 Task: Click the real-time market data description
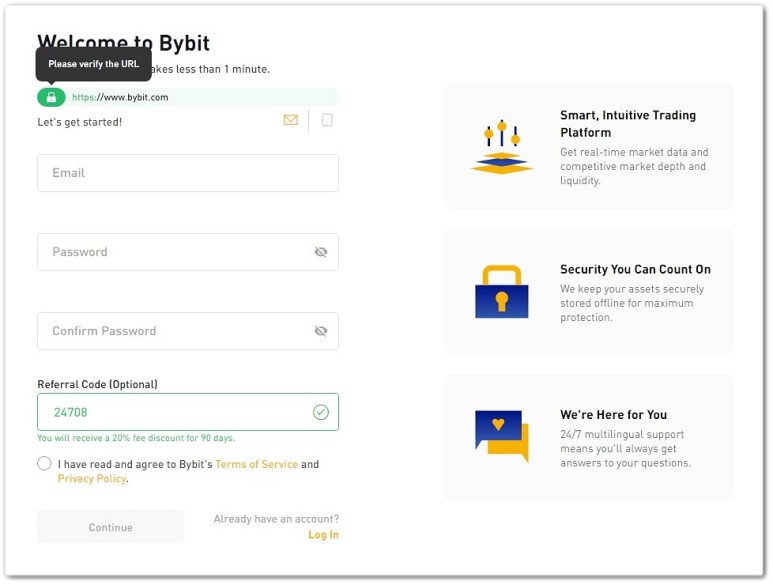[x=634, y=166]
